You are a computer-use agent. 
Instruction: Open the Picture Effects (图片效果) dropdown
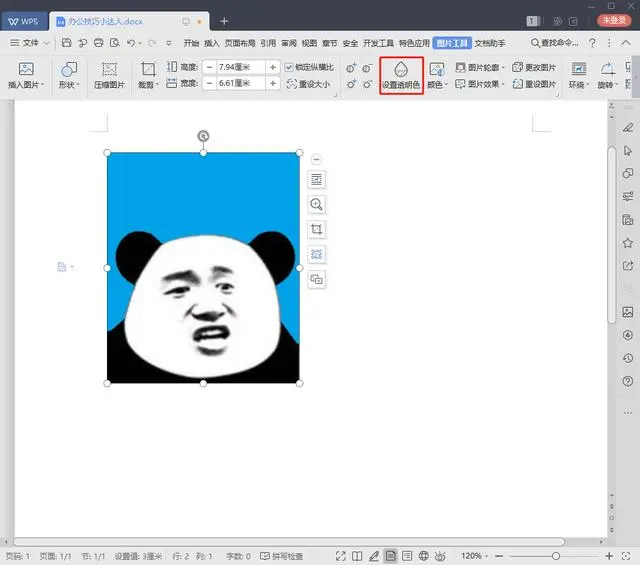(480, 84)
